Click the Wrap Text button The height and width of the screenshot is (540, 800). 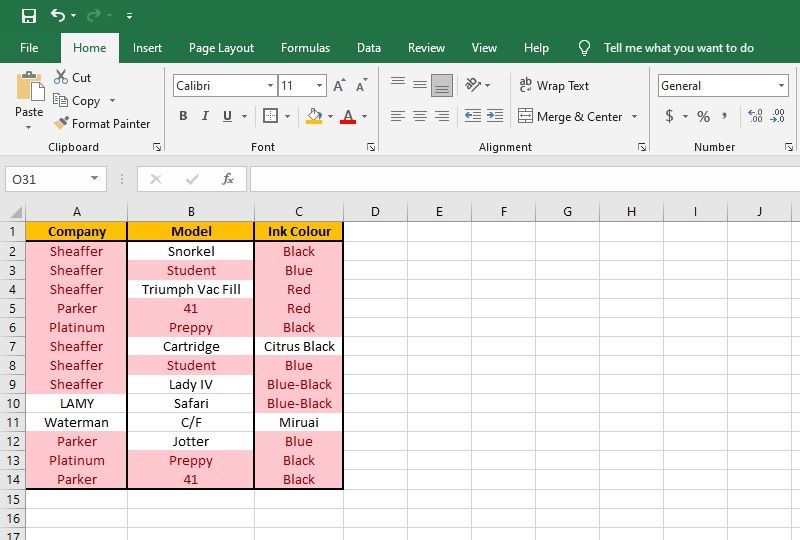pyautogui.click(x=554, y=86)
